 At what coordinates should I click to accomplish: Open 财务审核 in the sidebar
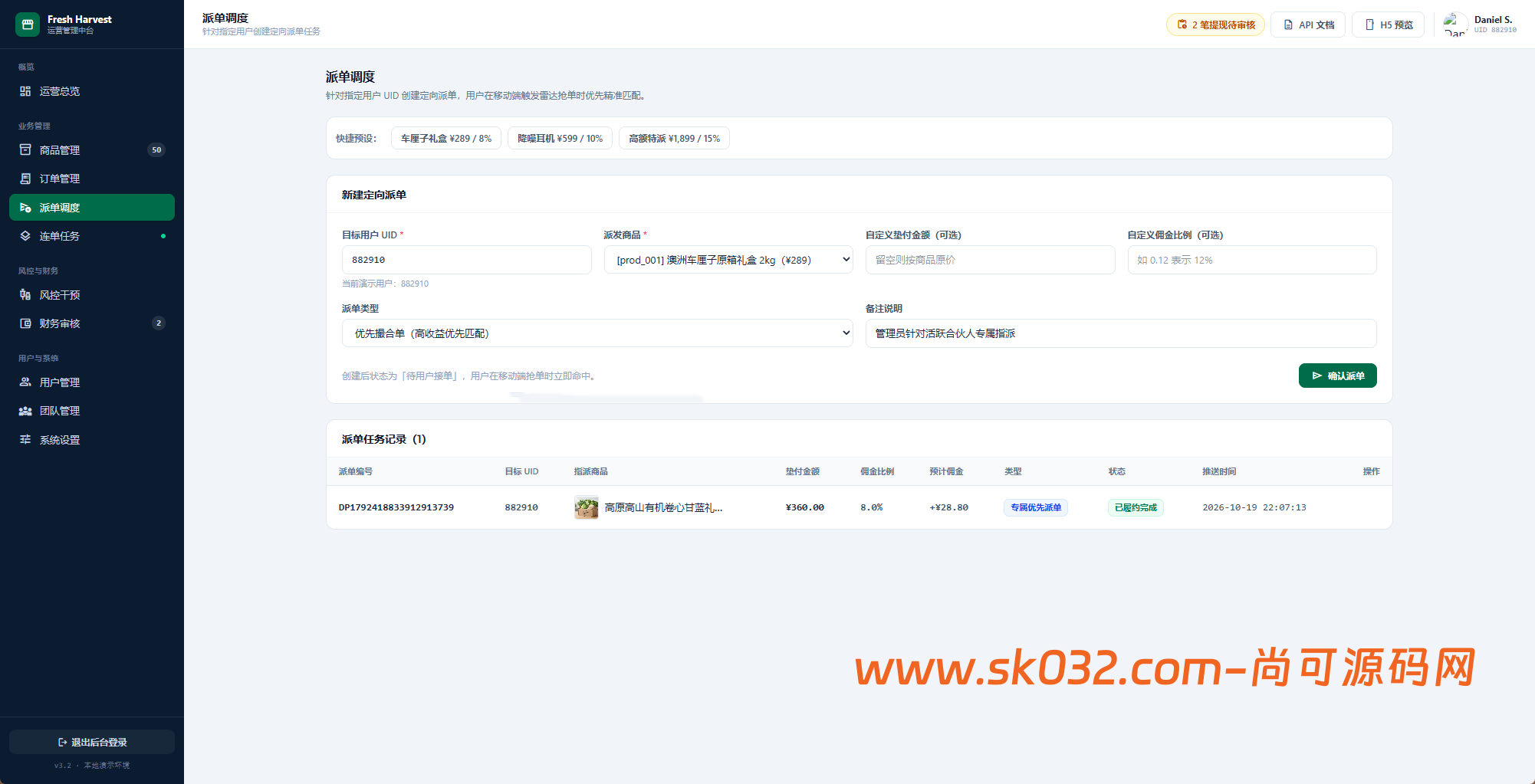tap(92, 323)
